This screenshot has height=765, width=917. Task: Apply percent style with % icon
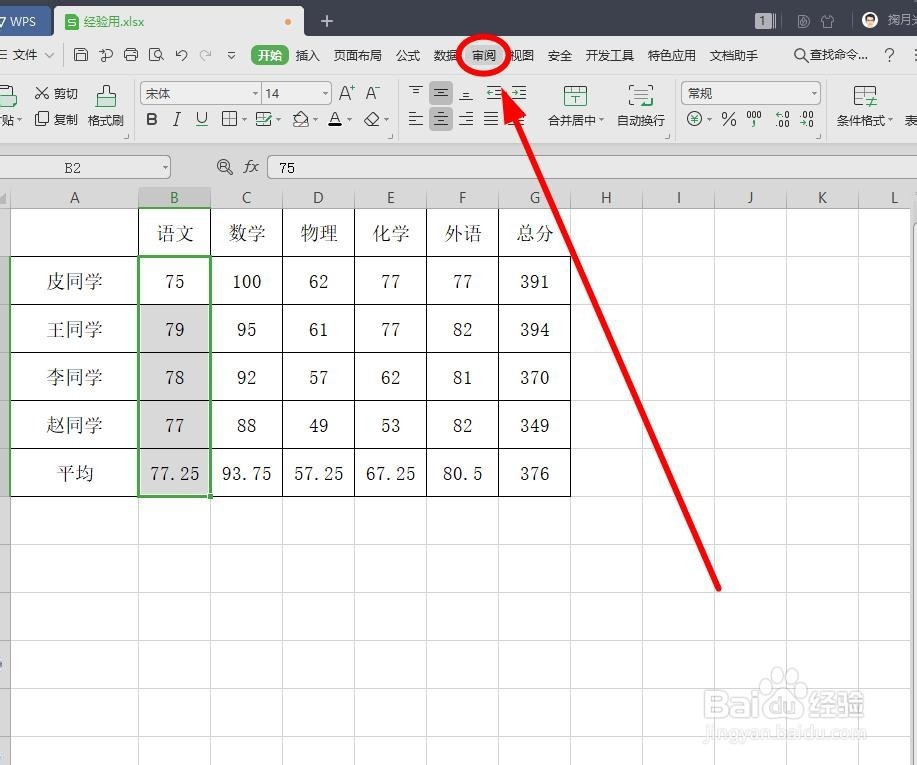tap(729, 119)
